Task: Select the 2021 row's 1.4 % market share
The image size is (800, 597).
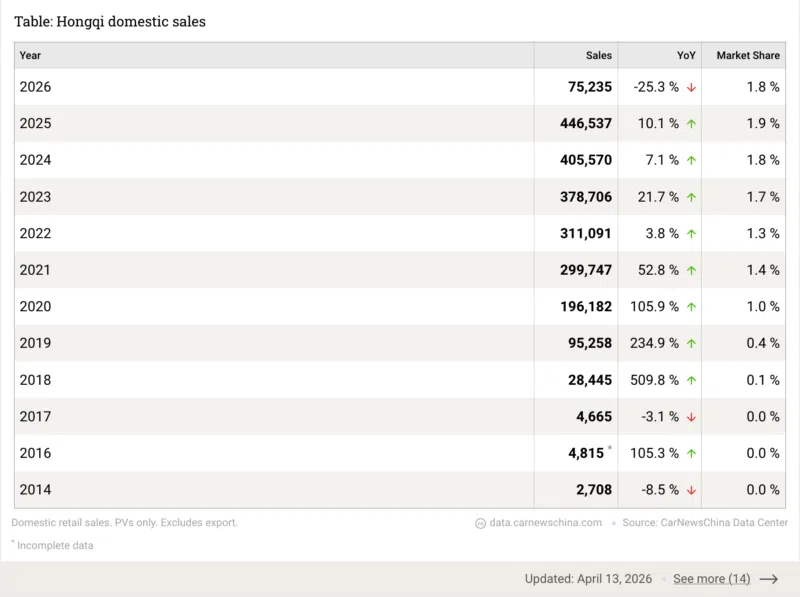Action: [x=762, y=270]
